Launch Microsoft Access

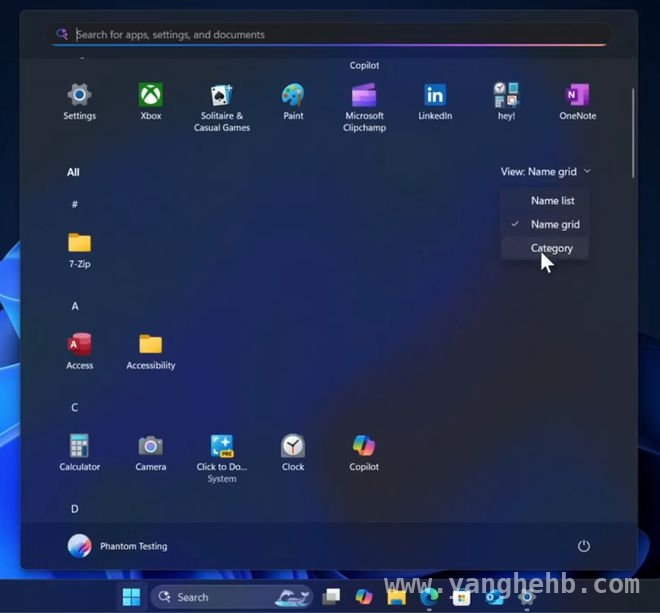coord(80,352)
